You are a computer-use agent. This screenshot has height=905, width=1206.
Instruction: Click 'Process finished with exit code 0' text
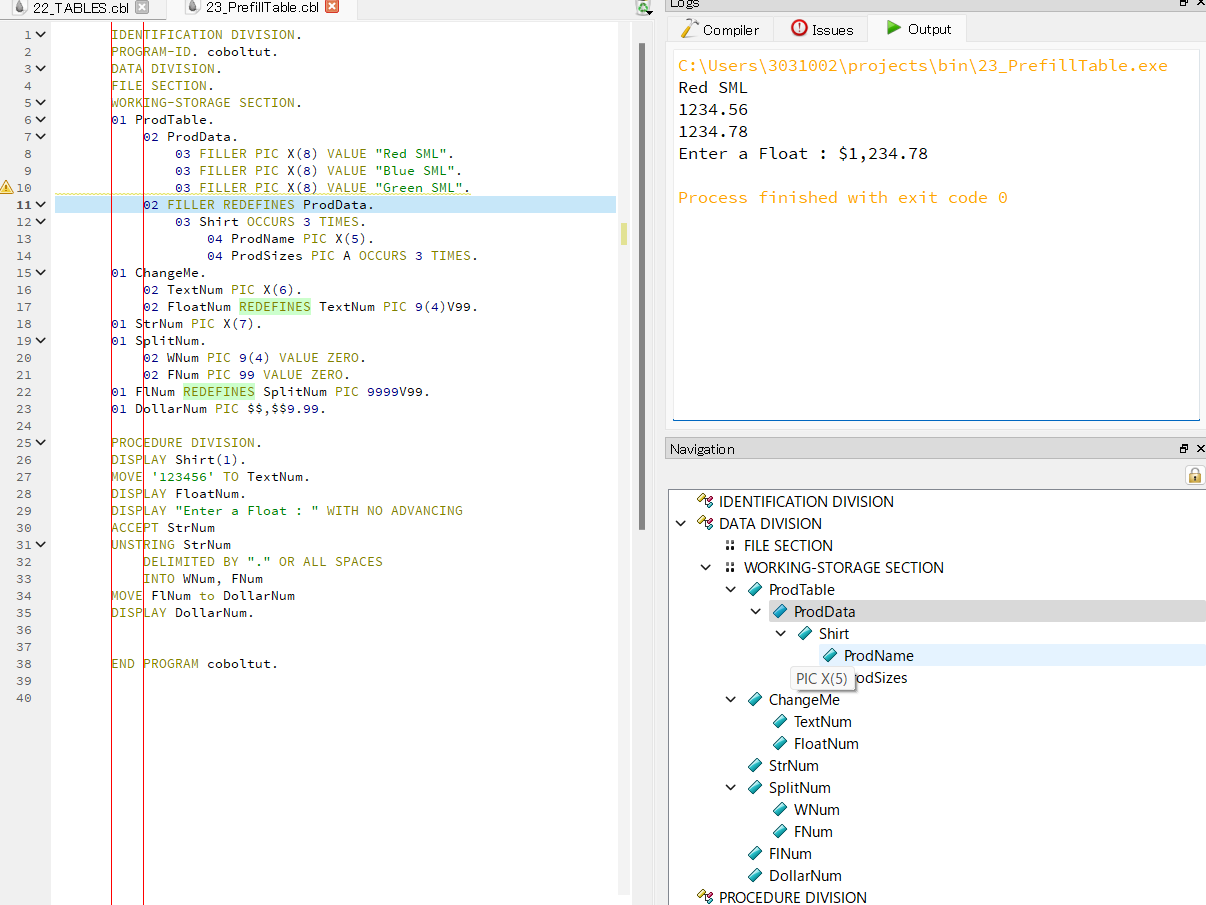click(x=842, y=197)
